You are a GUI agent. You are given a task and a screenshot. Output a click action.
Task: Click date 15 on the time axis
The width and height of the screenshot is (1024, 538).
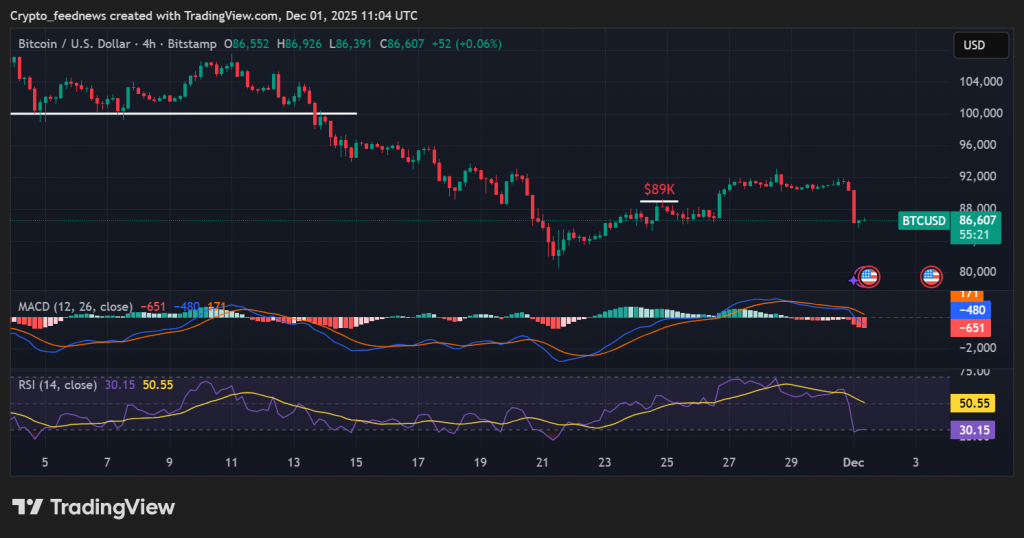[356, 463]
